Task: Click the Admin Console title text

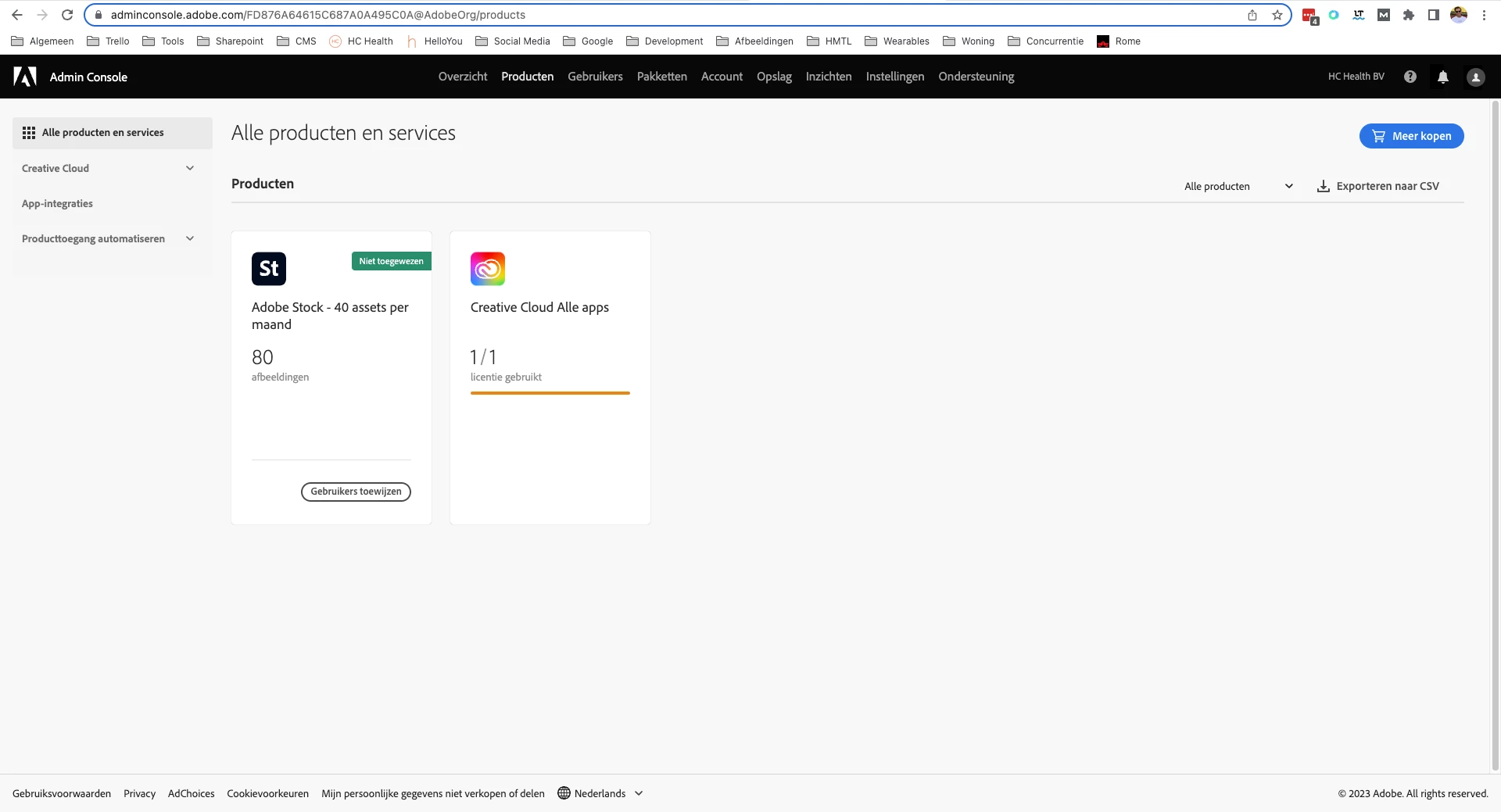Action: 88,77
